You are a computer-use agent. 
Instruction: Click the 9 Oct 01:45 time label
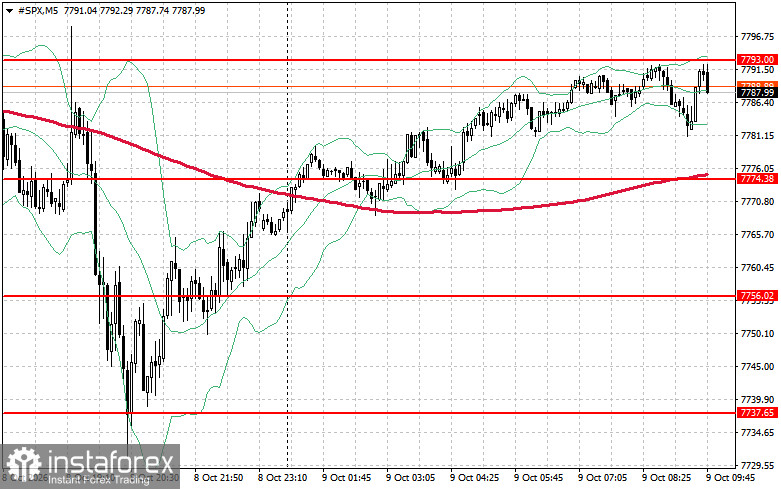346,478
